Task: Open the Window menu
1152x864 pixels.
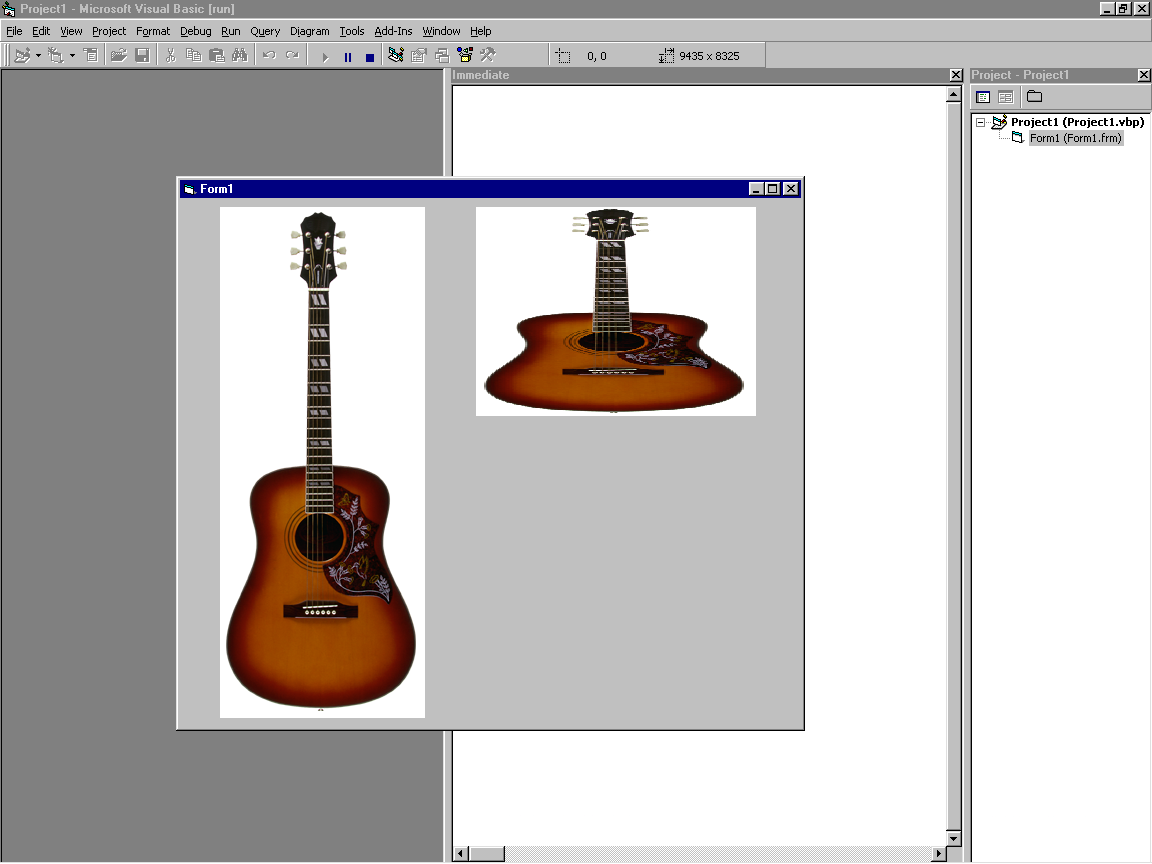Action: tap(441, 31)
